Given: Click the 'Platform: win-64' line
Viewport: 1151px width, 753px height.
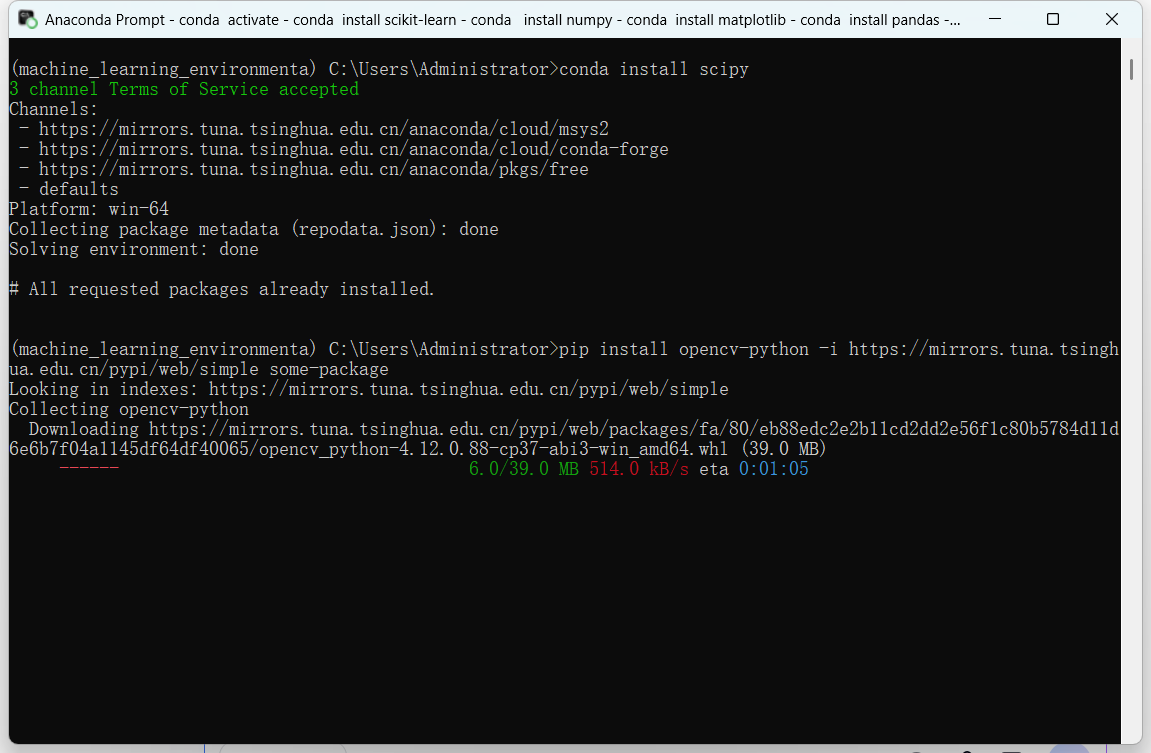Looking at the screenshot, I should (x=89, y=209).
